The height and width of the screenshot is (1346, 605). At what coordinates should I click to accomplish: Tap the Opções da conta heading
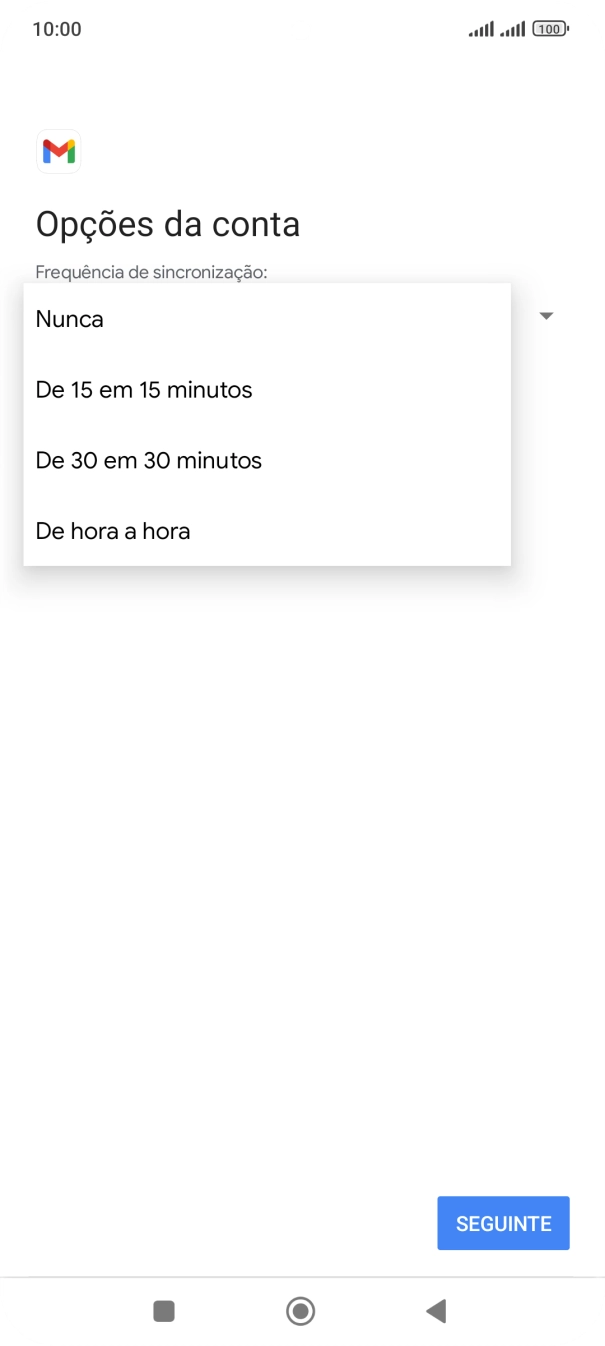click(168, 223)
